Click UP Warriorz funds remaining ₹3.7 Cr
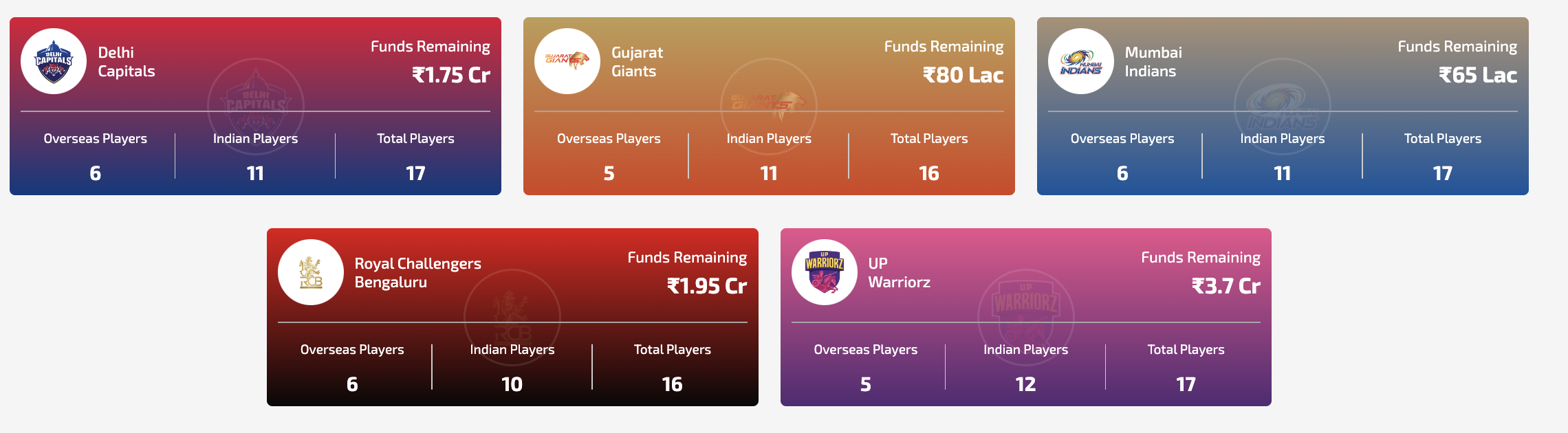The width and height of the screenshot is (1568, 433). [1226, 286]
